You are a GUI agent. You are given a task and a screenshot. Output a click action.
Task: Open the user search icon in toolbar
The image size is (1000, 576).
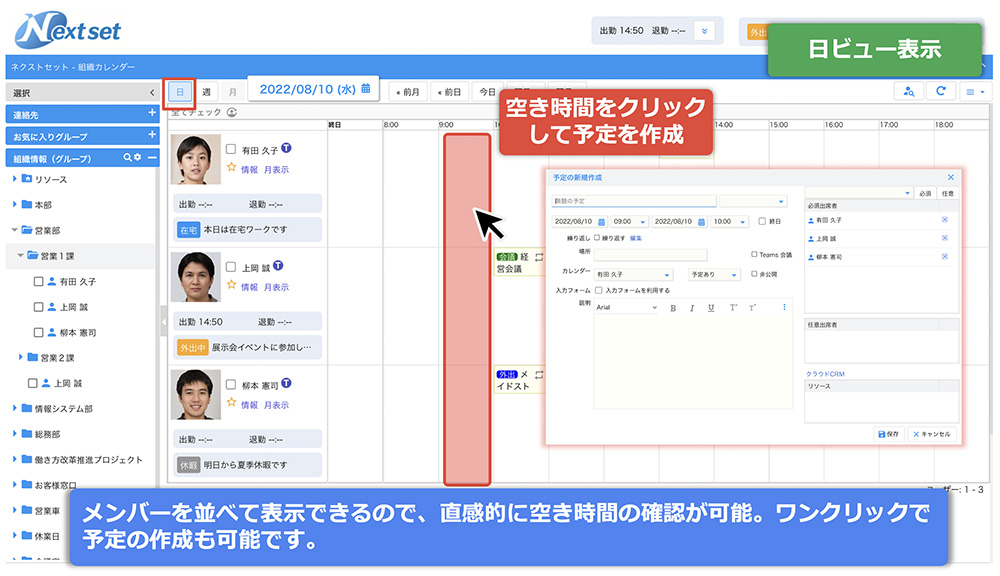pyautogui.click(x=909, y=92)
